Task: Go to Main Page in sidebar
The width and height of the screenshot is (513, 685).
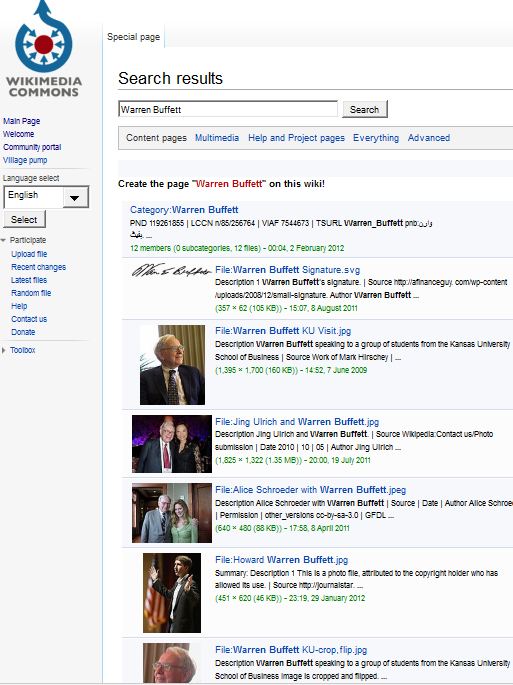Action: (21, 121)
